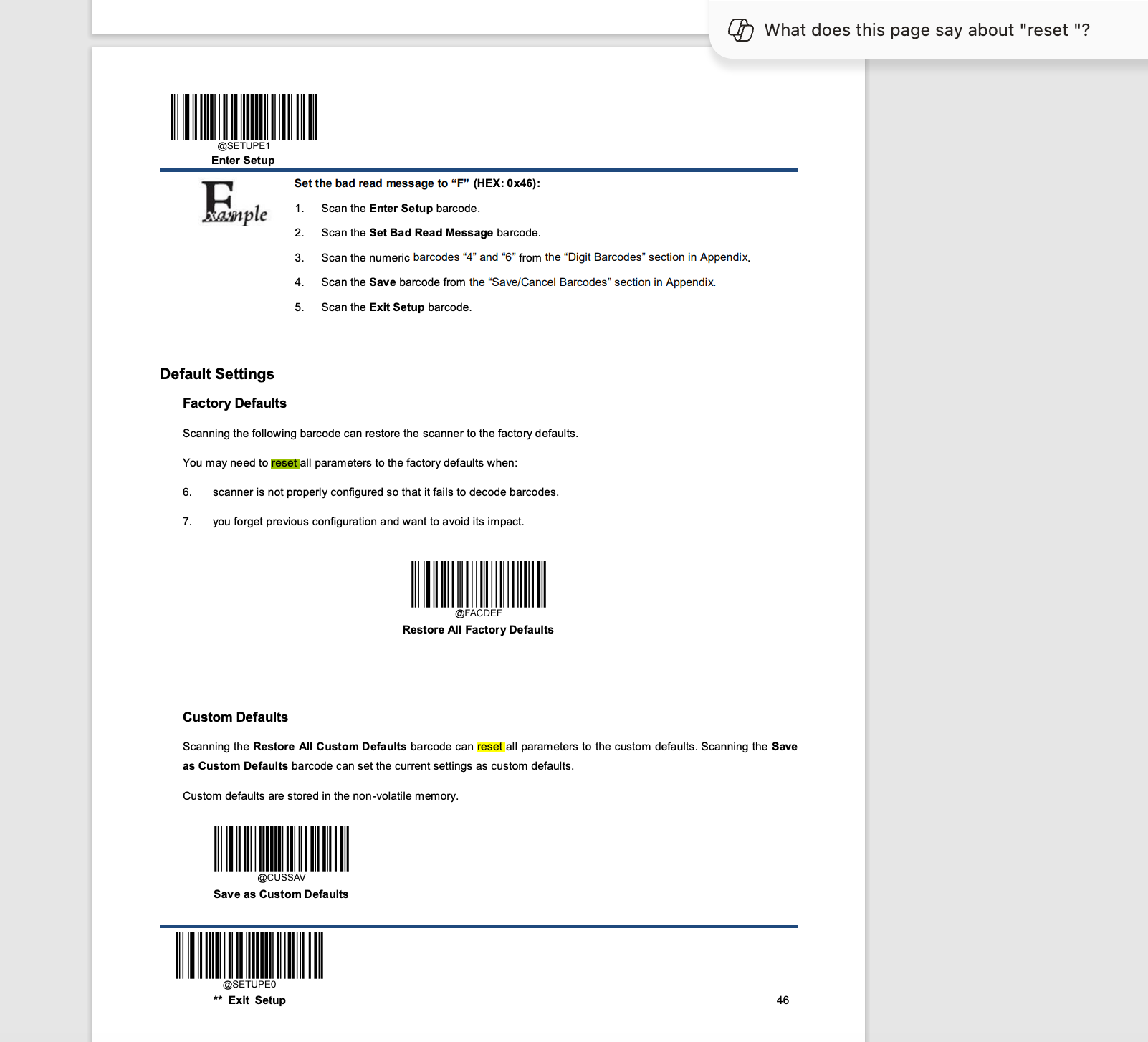
Task: Click step 3 about numeric barcodes "4" and "6"
Action: (x=535, y=257)
